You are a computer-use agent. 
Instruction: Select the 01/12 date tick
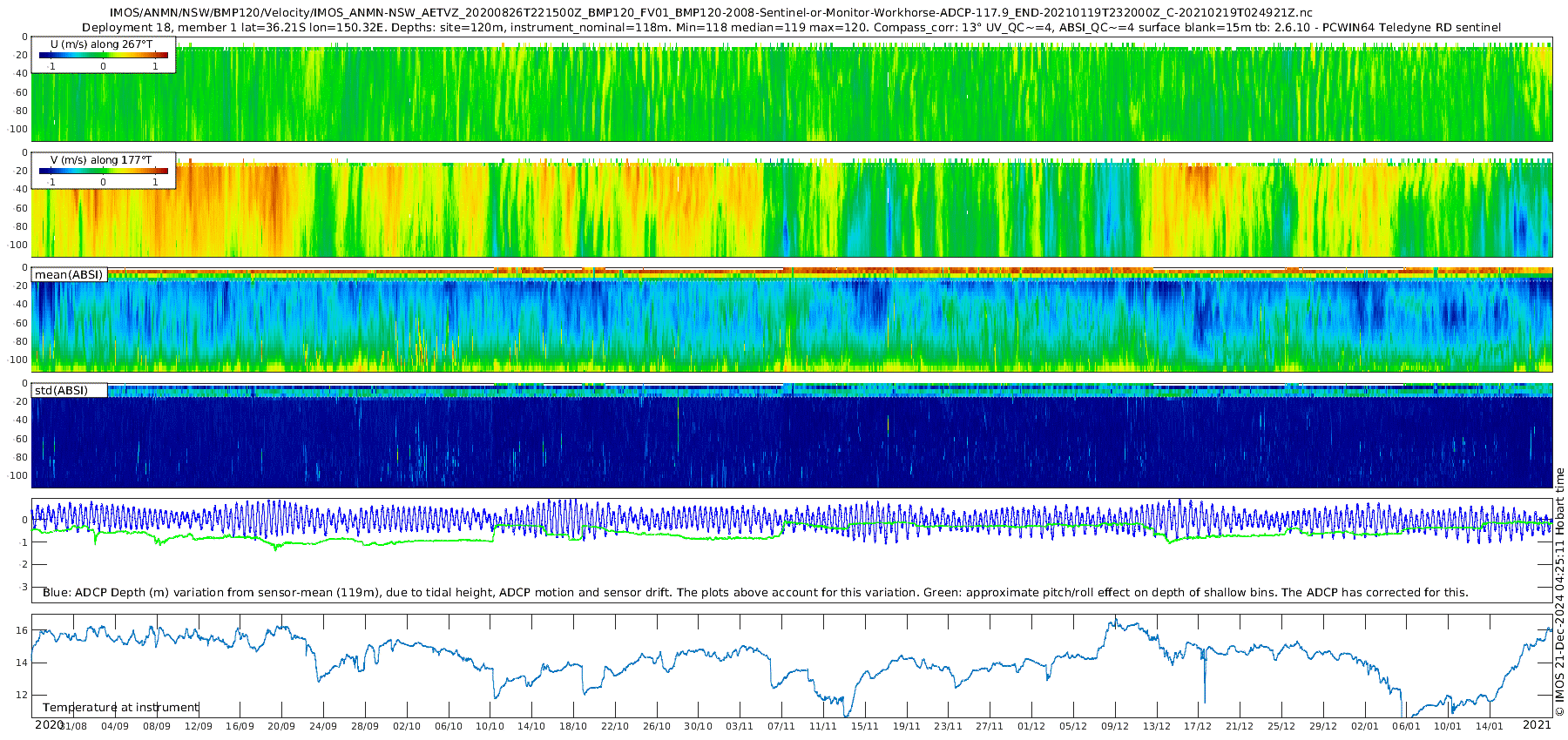[1031, 726]
